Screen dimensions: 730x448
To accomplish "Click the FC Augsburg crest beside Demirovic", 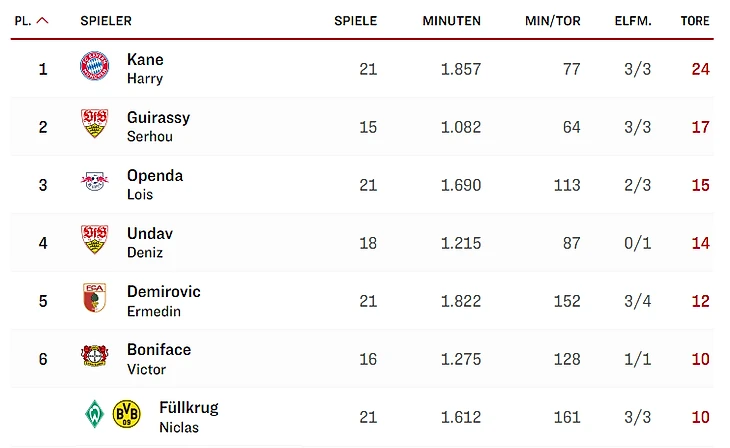I will coord(93,299).
